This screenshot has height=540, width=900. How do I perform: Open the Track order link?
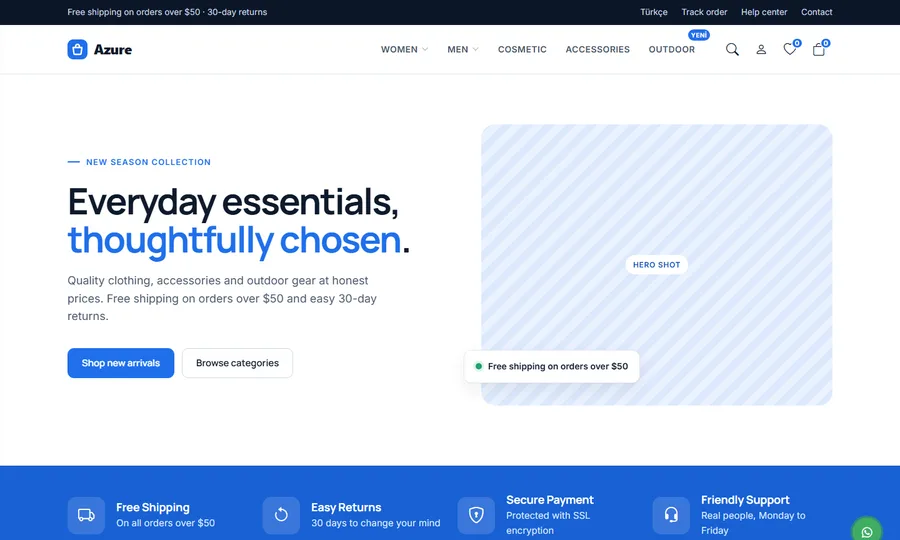click(704, 12)
